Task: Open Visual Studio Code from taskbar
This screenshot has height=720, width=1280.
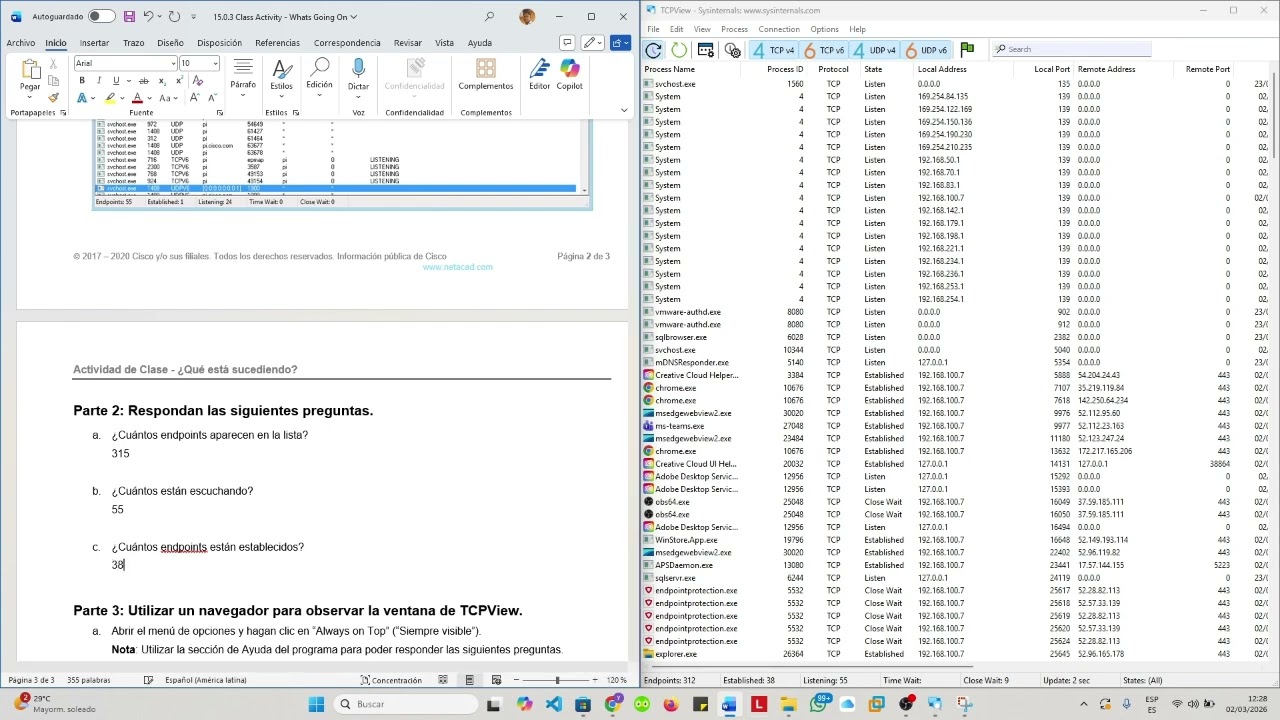Action: [x=554, y=704]
